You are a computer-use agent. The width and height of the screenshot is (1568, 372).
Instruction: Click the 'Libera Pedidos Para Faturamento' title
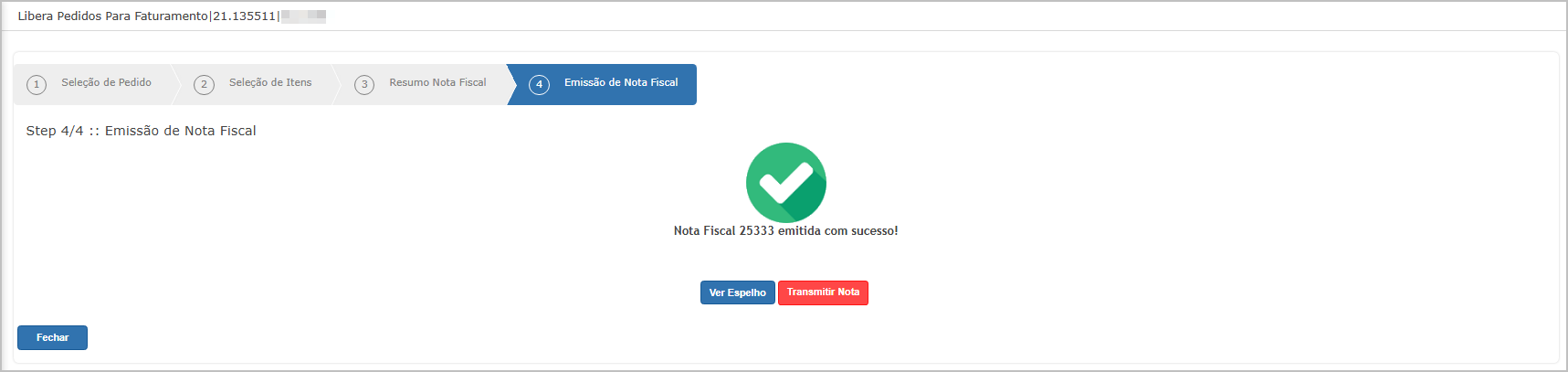(112, 16)
